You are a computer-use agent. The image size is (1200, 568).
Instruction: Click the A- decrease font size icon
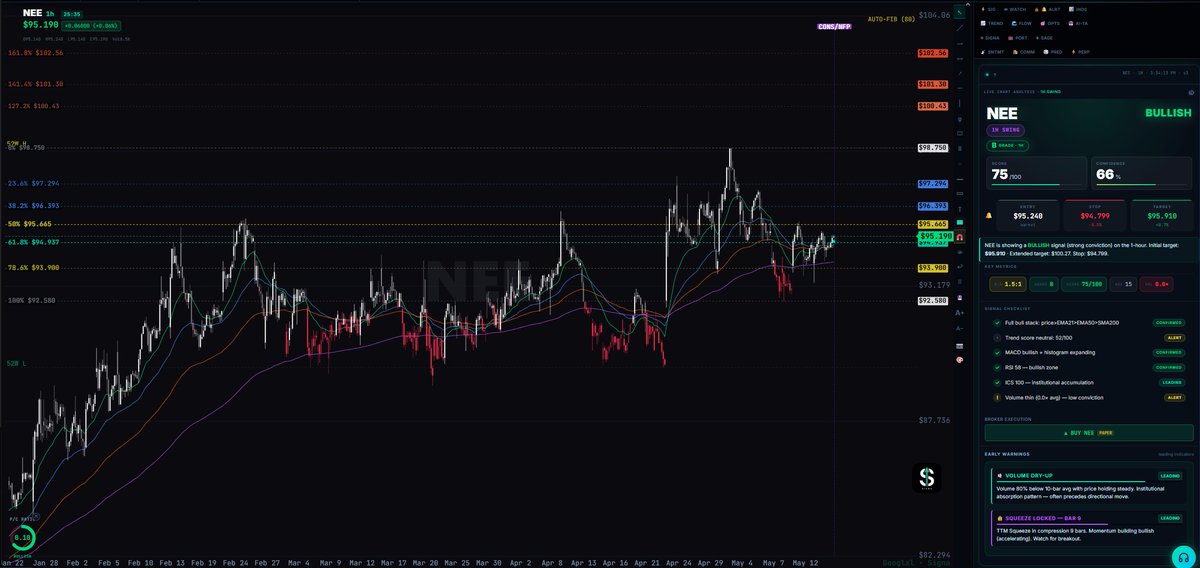pos(960,328)
